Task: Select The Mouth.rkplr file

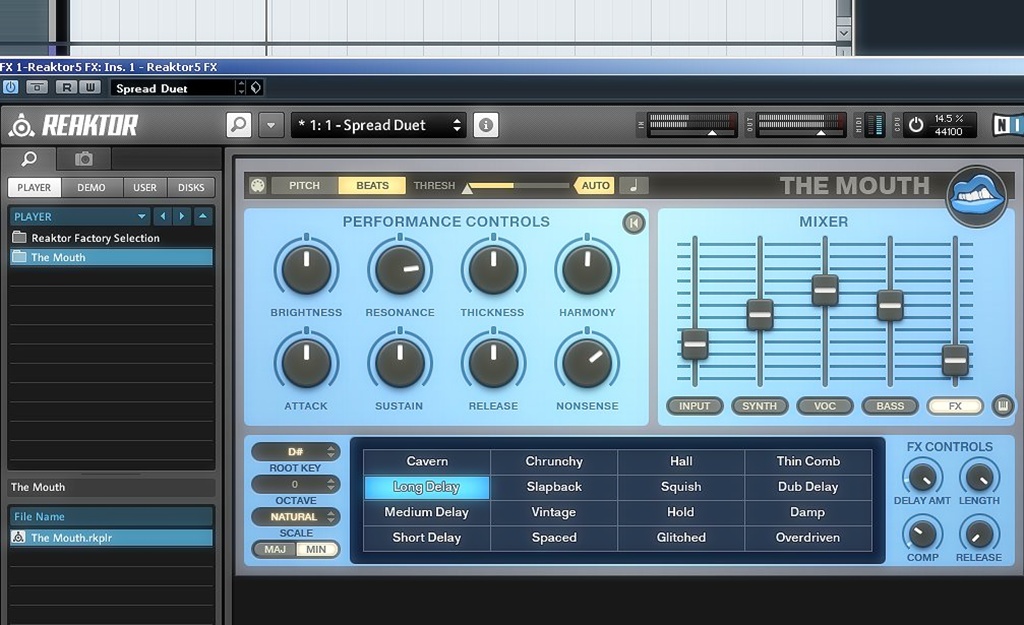Action: click(111, 537)
